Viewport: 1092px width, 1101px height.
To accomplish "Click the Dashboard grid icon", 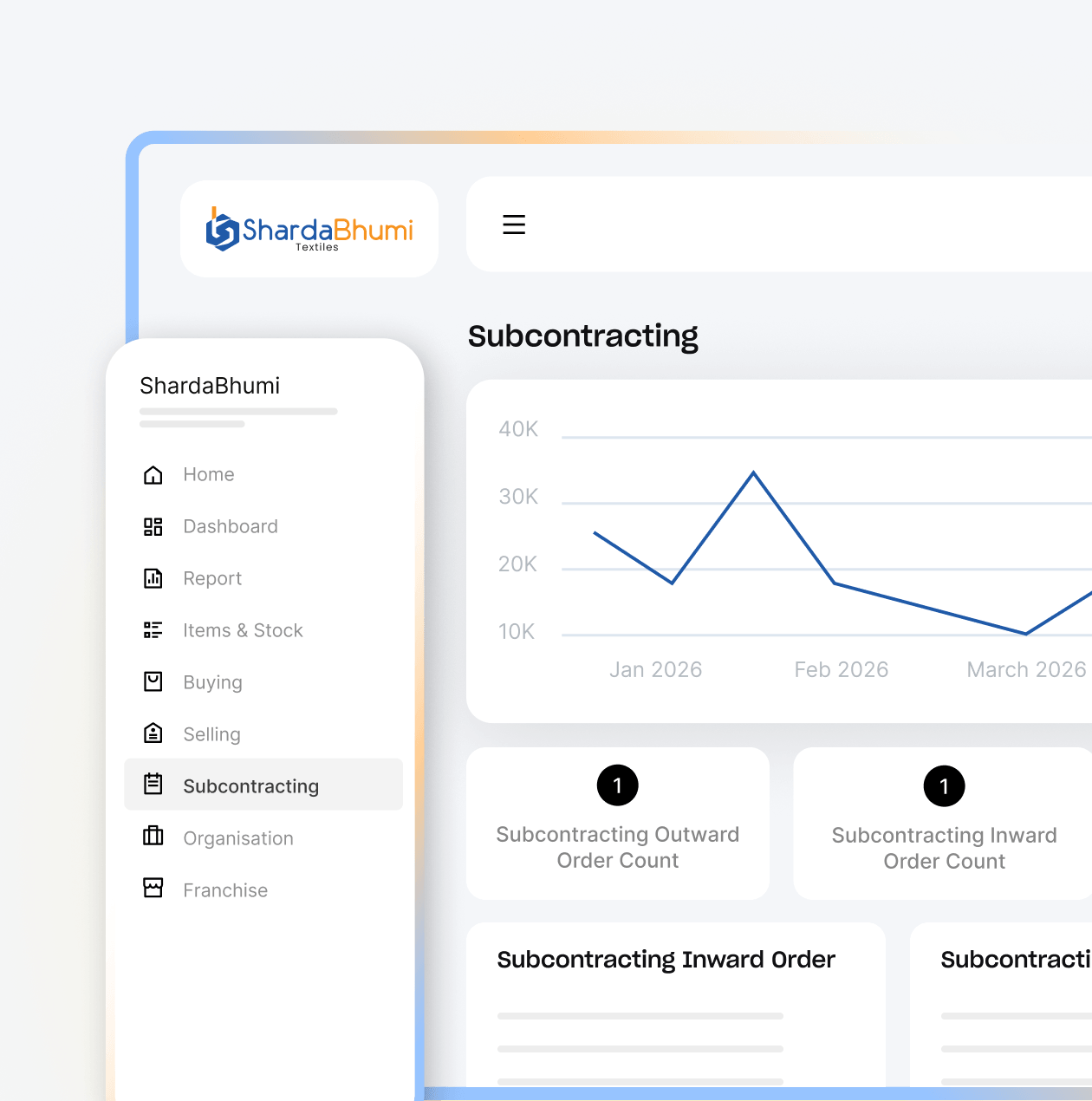I will 153,526.
